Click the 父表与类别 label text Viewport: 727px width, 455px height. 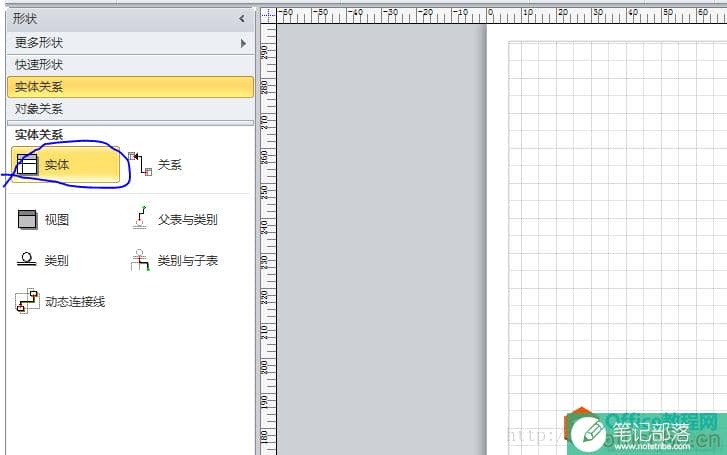coord(188,219)
